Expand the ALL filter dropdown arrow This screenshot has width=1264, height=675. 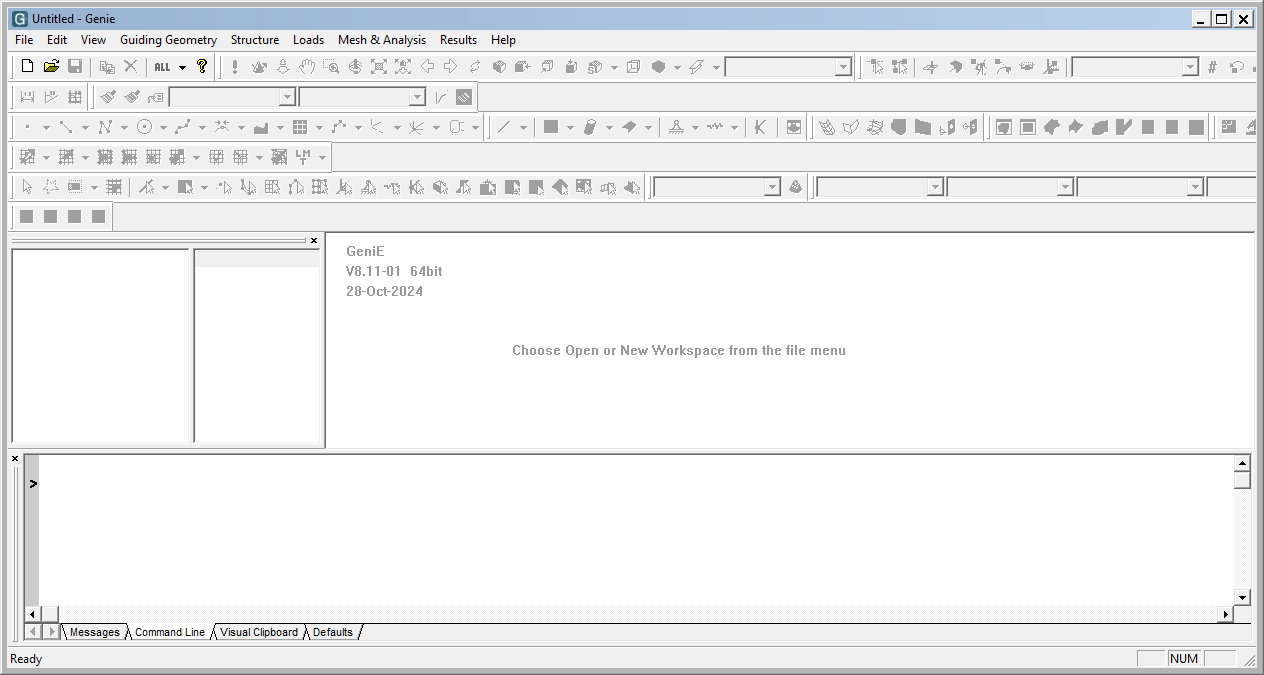[182, 67]
